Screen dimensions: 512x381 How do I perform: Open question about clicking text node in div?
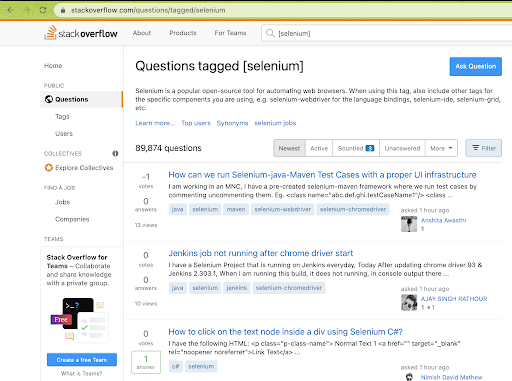point(285,332)
